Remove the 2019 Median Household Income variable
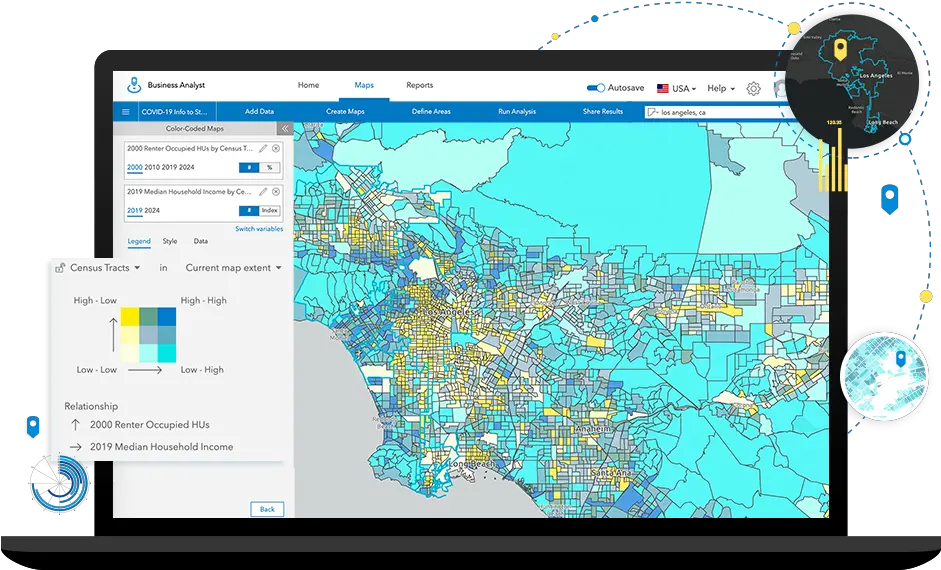This screenshot has height=570, width=941. coord(275,191)
